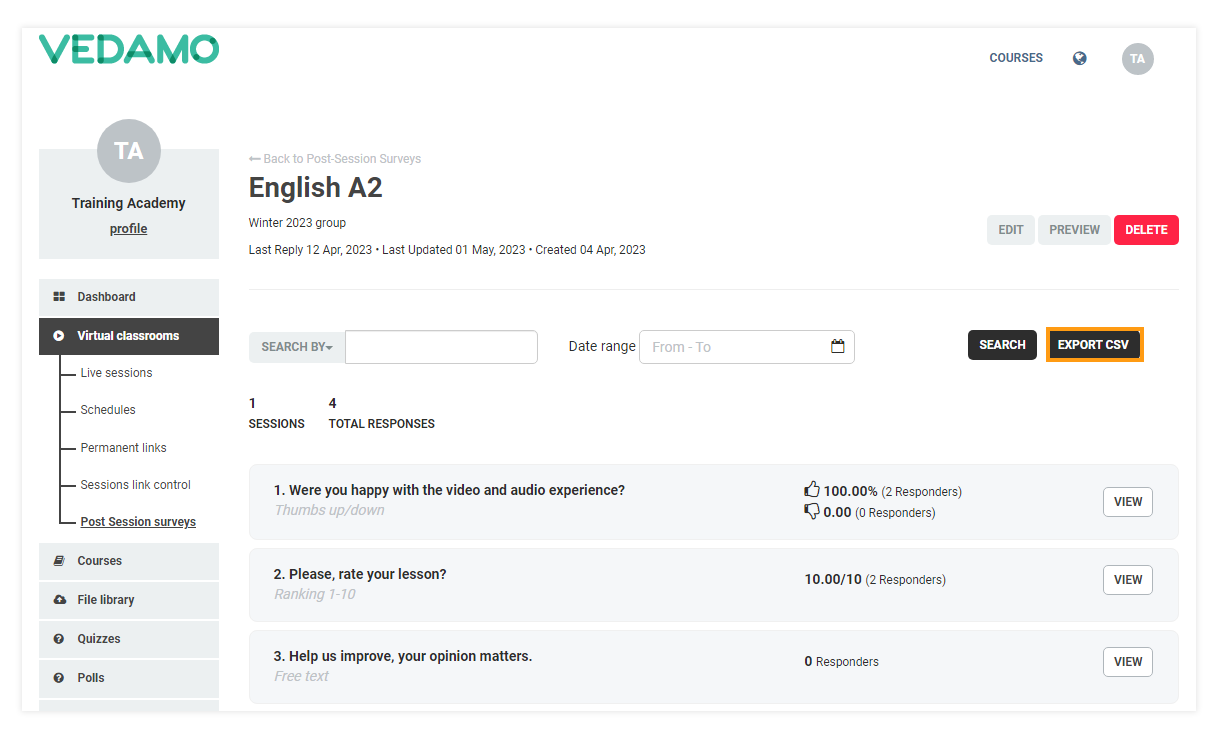Click the search text input field
Screen dimensions: 1218x739
(x=441, y=347)
